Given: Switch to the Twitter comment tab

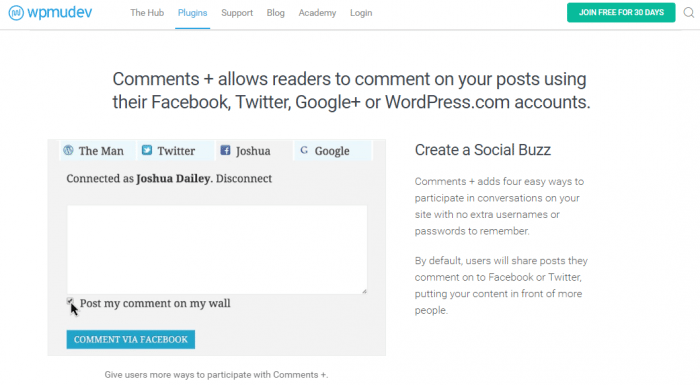Looking at the screenshot, I should pyautogui.click(x=175, y=151).
